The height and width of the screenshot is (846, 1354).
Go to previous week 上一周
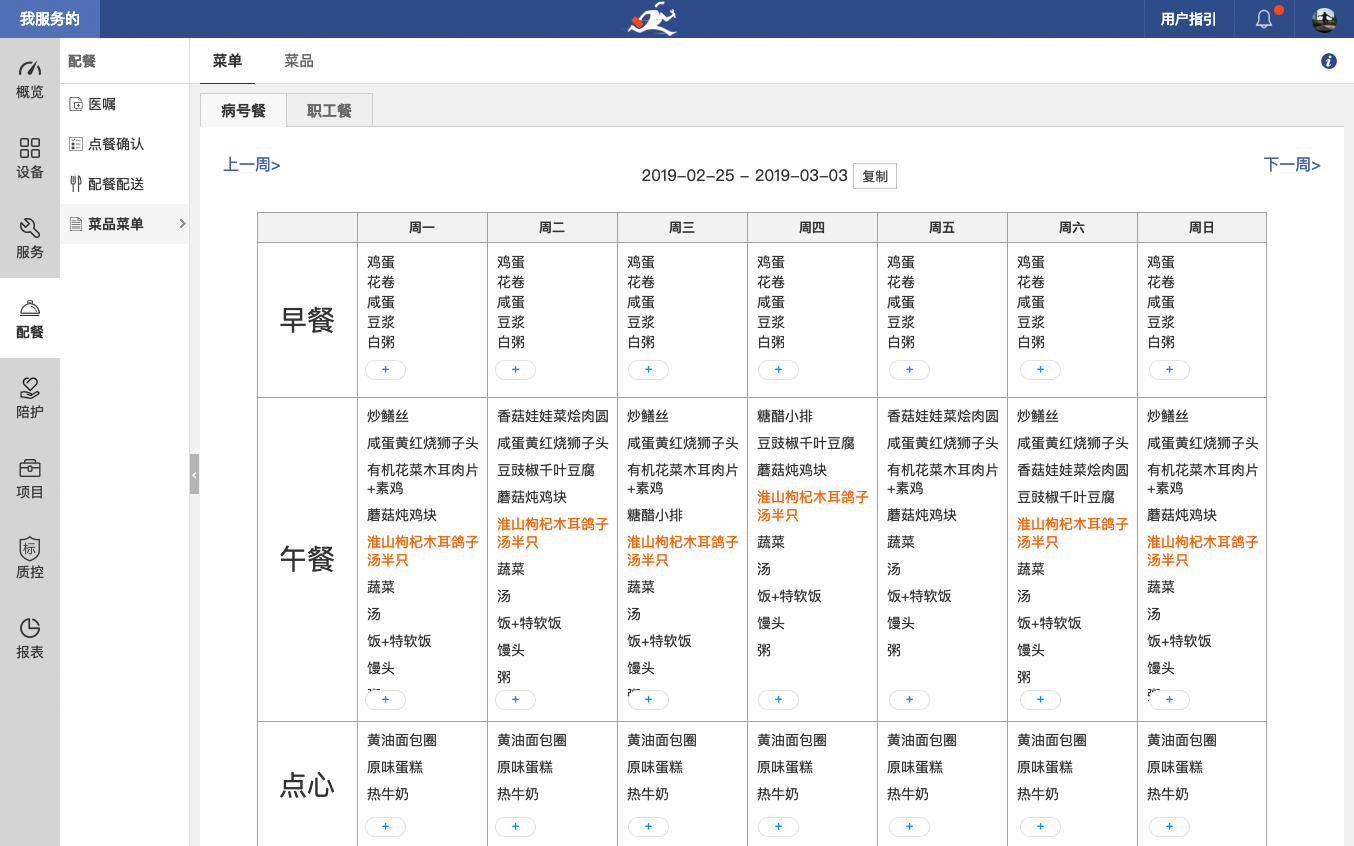tap(252, 165)
